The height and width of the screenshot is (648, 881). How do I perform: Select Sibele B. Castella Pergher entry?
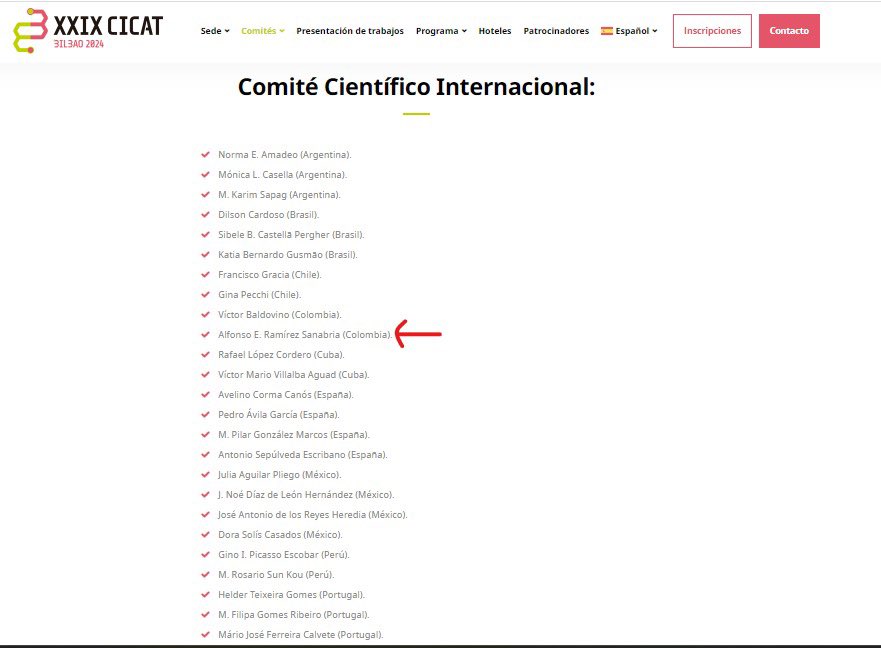[x=291, y=234]
